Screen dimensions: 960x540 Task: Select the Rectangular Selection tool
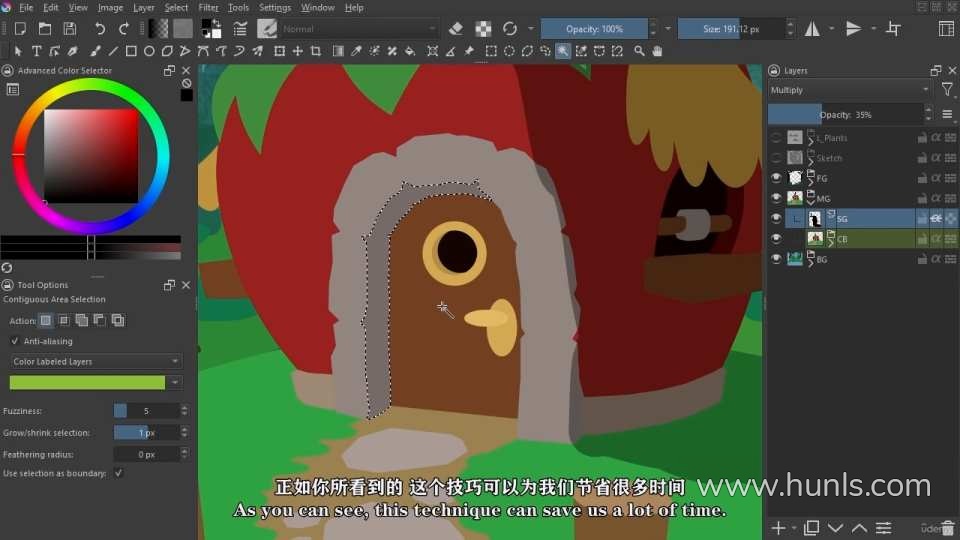(491, 51)
